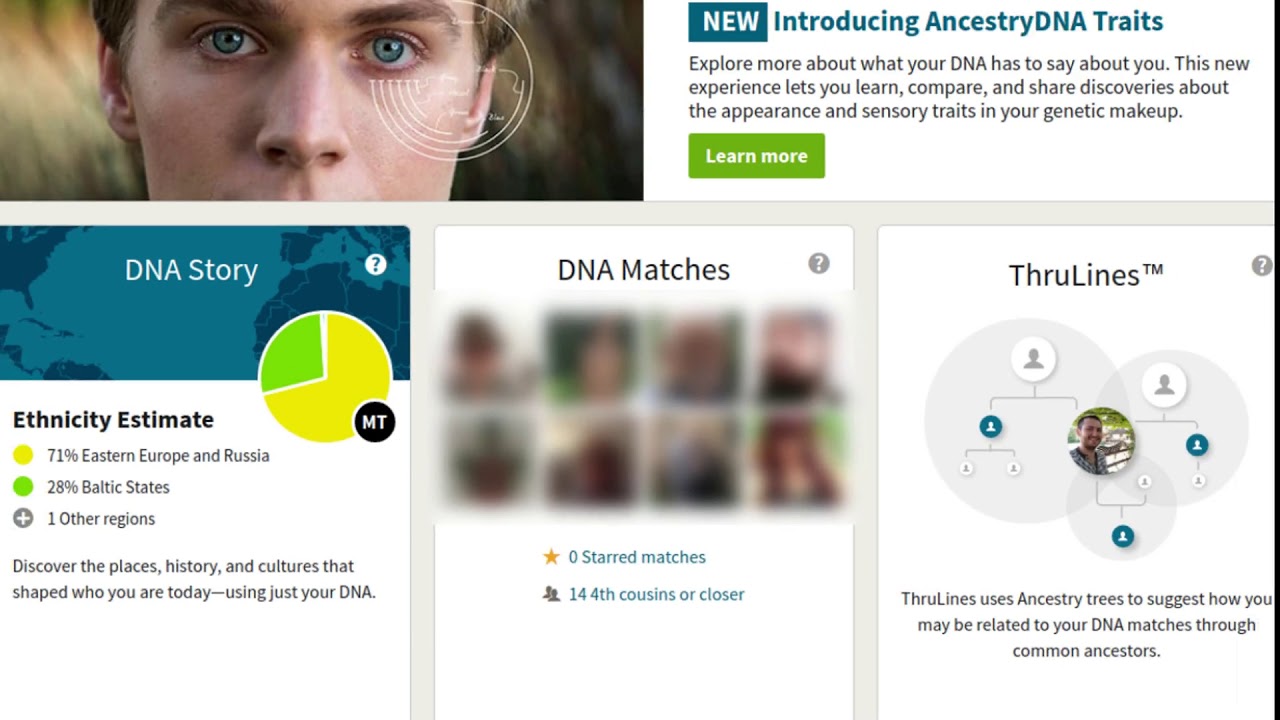The image size is (1280, 720).
Task: Open the DNA Story card title
Action: click(x=191, y=270)
